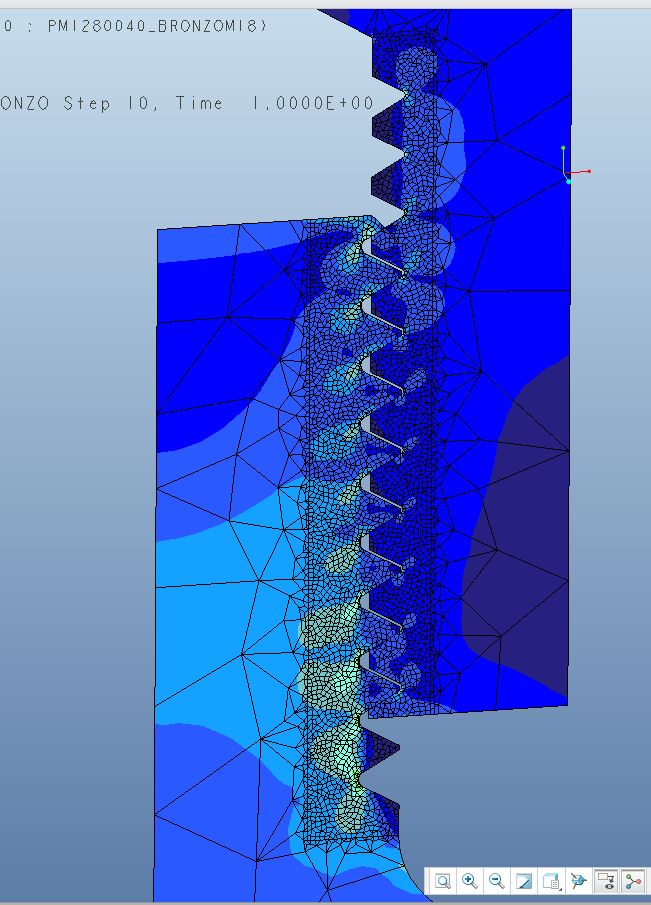Toggle the datum display filter icon
Viewport: 651px width, 905px height.
click(x=633, y=881)
